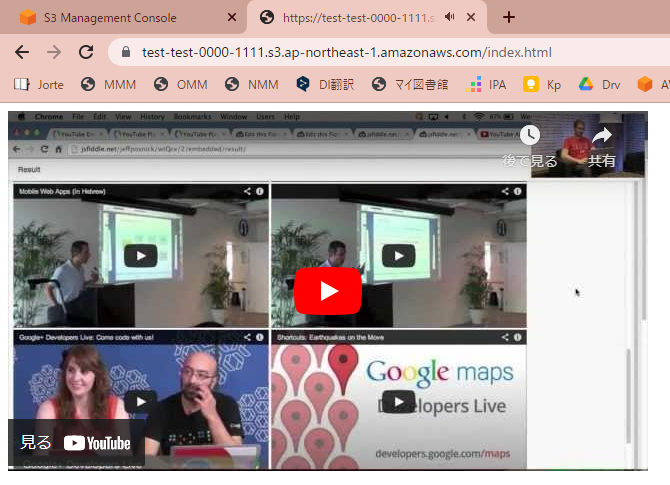Go forward with the forward arrow

pos(54,52)
